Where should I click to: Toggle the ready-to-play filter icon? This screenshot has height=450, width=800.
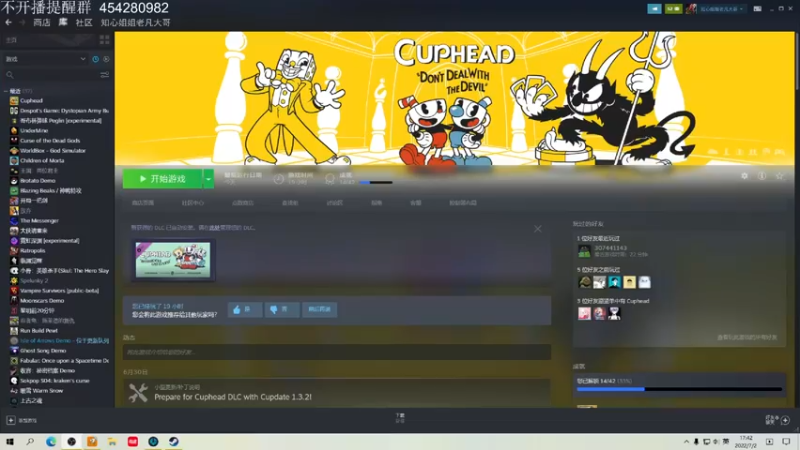[x=106, y=59]
